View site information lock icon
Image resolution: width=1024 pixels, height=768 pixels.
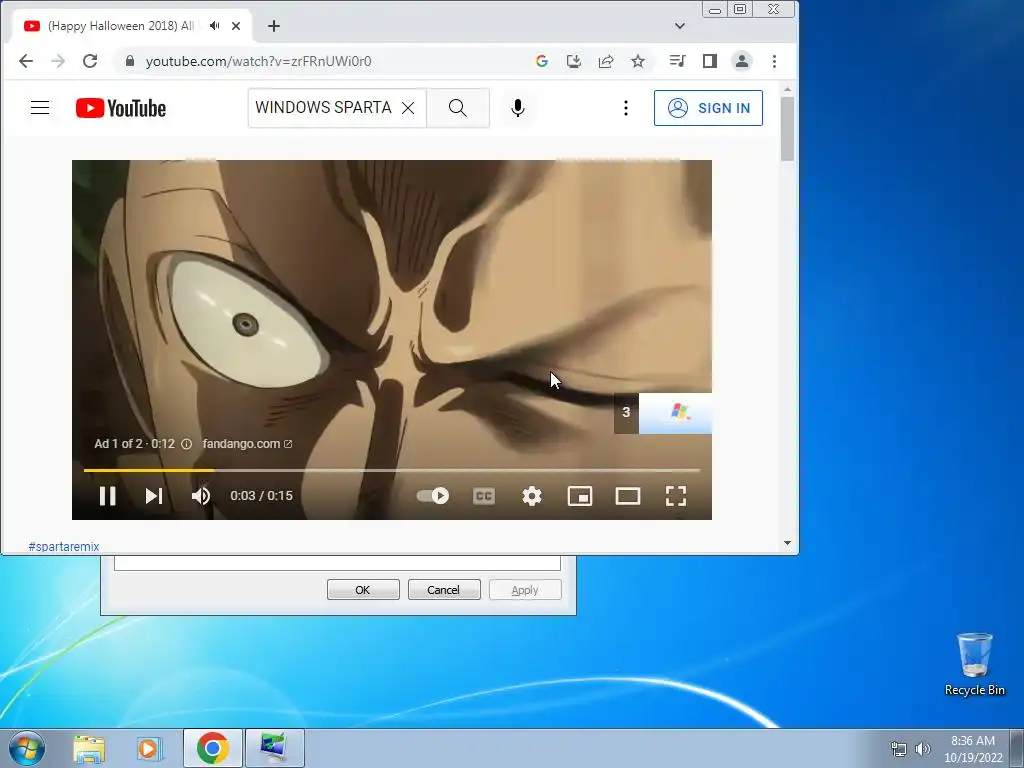pos(130,61)
